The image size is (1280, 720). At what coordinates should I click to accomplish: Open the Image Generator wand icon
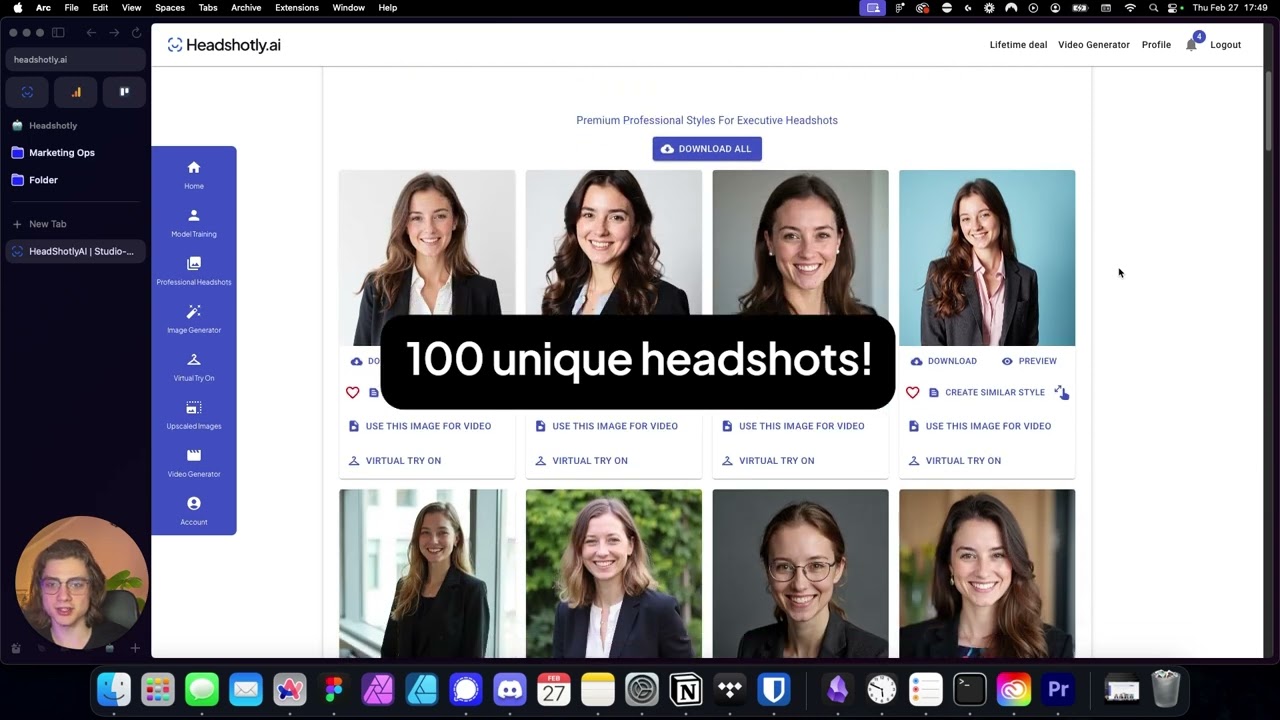tap(194, 312)
